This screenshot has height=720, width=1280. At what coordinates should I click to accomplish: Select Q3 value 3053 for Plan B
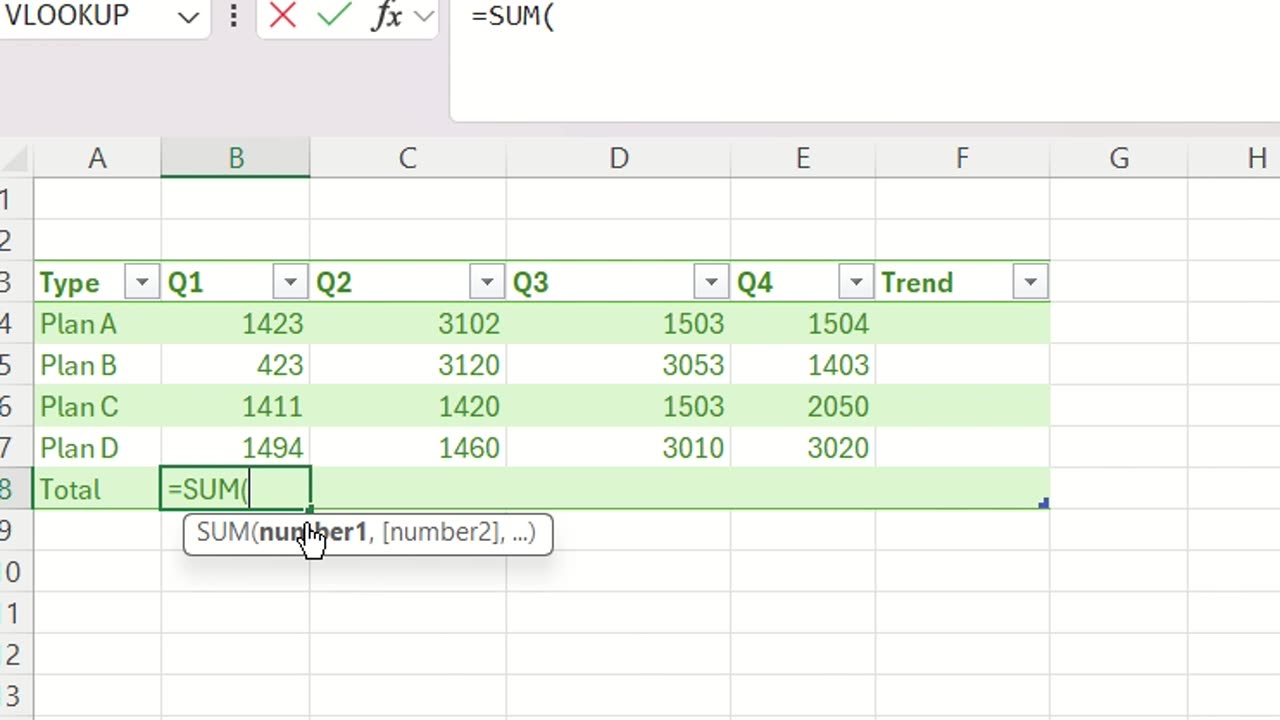[619, 365]
